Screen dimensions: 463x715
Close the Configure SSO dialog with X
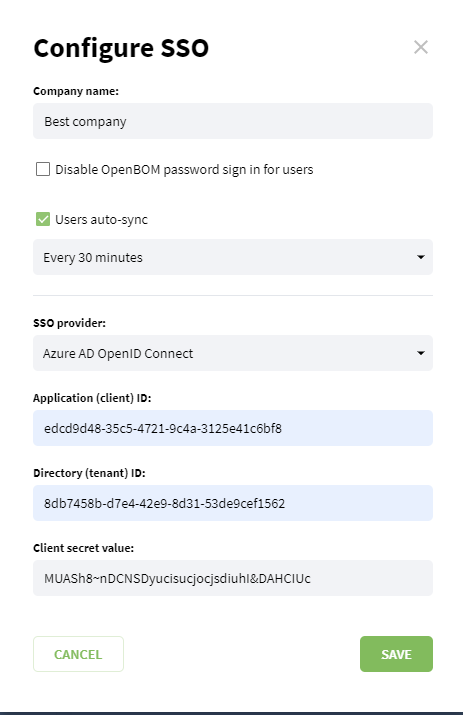(x=421, y=47)
